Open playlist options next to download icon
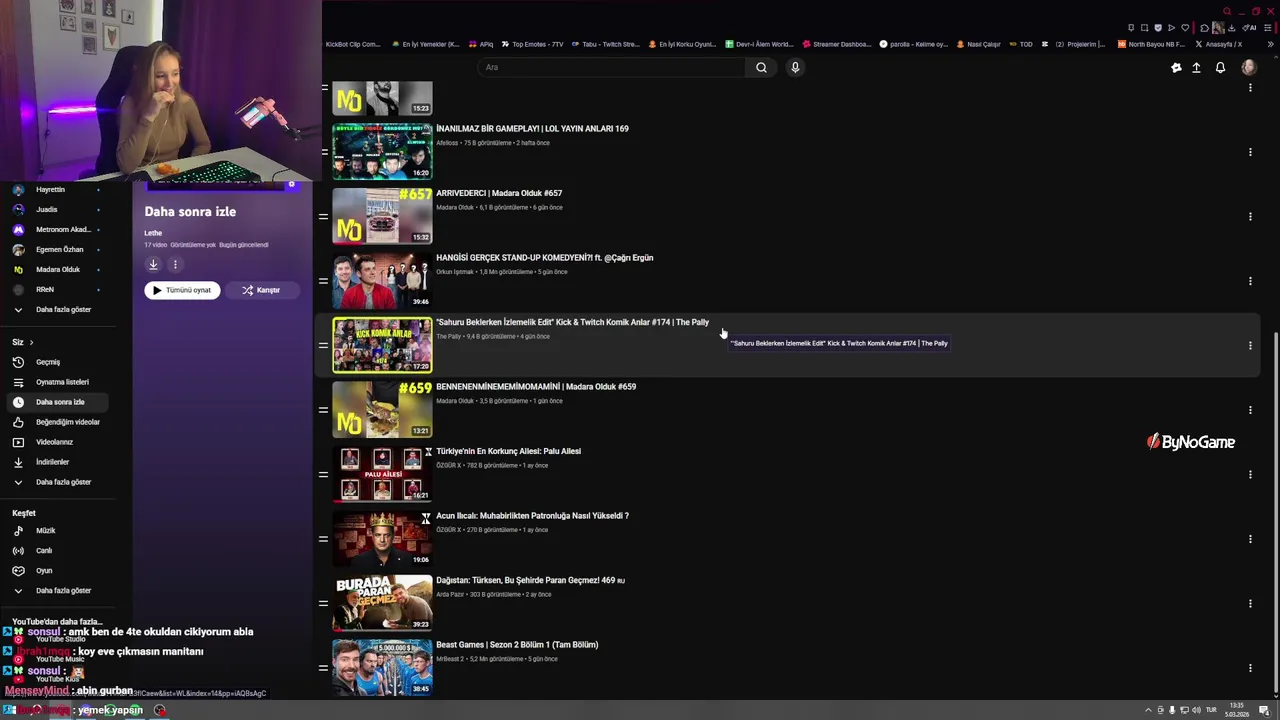1280x720 pixels. coord(175,265)
